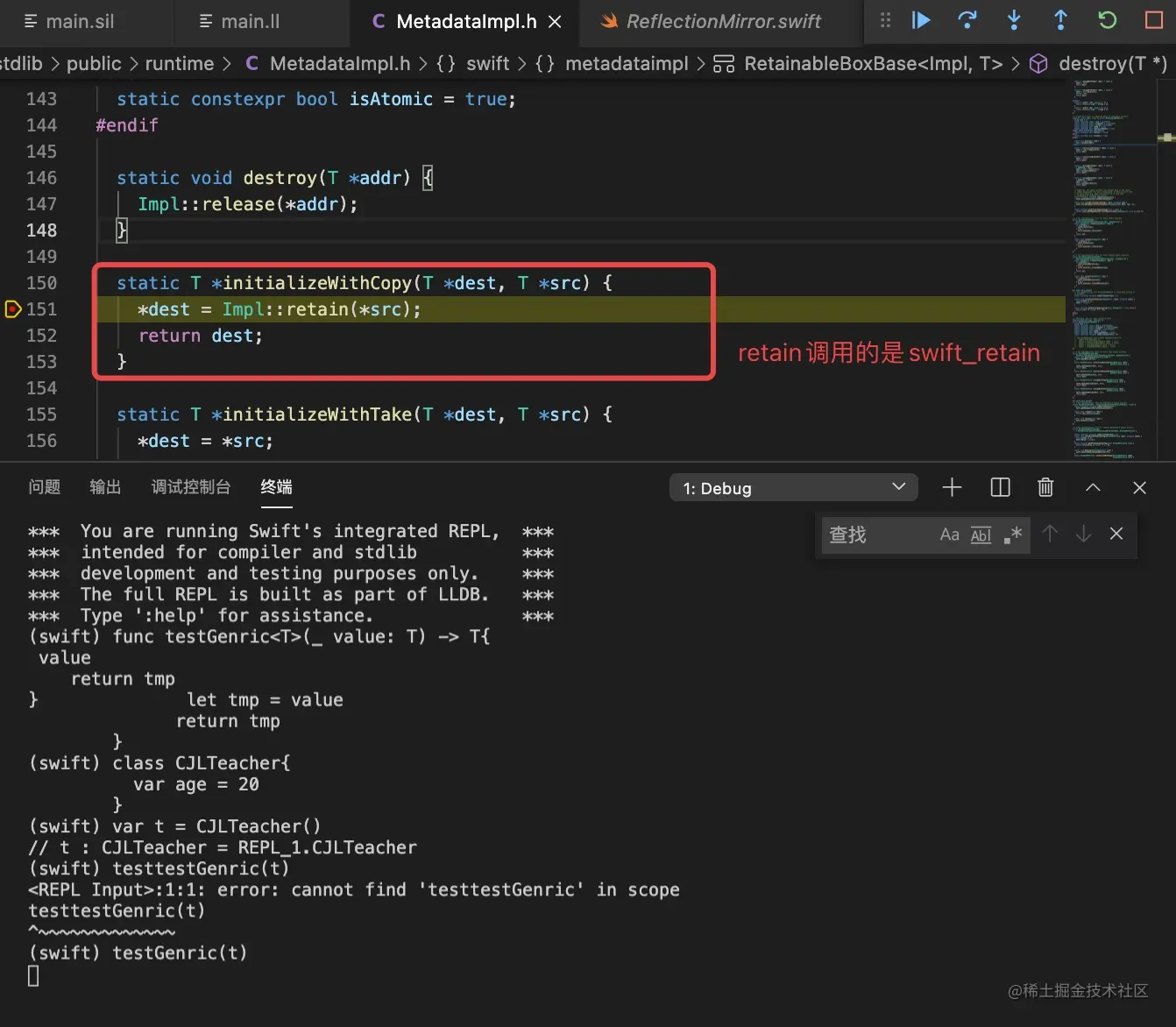Switch to the 调试控制台 panel tab
Viewport: 1176px width, 1027px height.
pos(191,486)
